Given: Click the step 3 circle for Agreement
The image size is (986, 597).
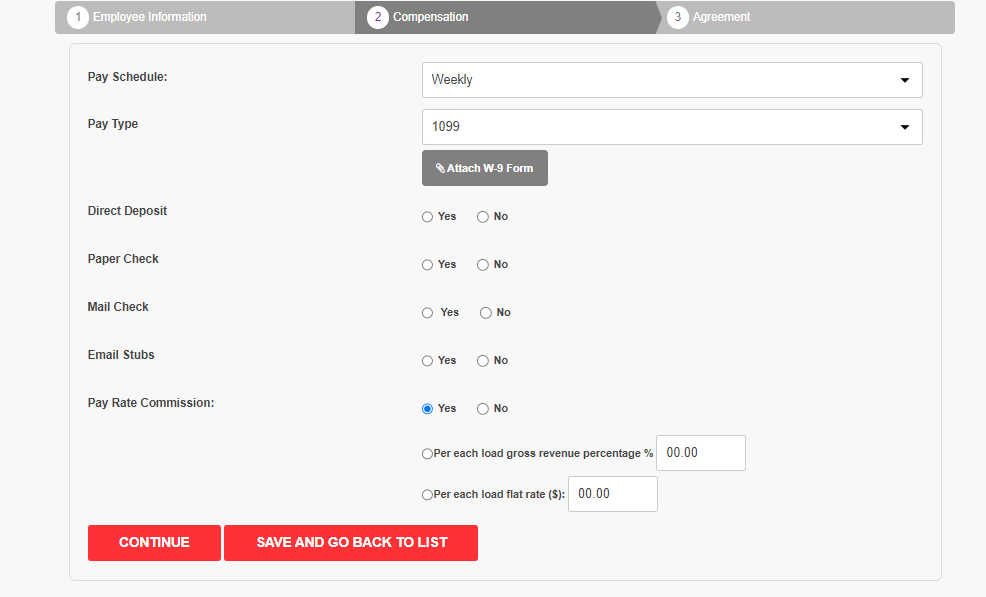Looking at the screenshot, I should (678, 17).
